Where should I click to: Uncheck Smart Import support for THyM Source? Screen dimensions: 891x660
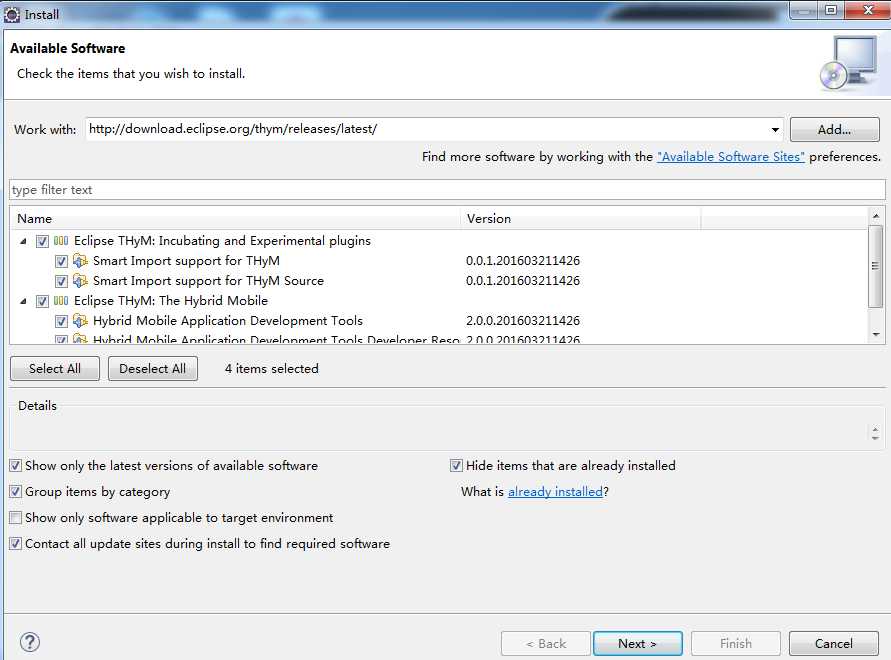tap(61, 281)
